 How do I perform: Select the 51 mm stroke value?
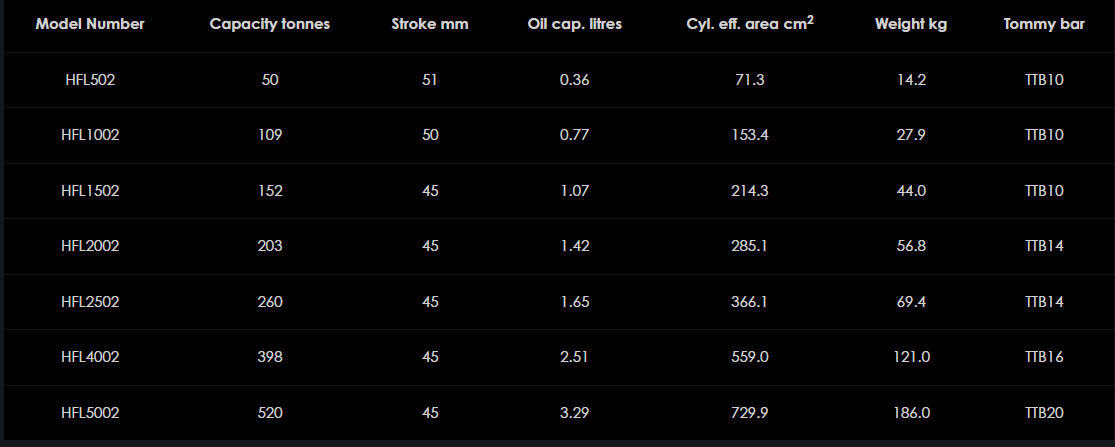pyautogui.click(x=430, y=80)
